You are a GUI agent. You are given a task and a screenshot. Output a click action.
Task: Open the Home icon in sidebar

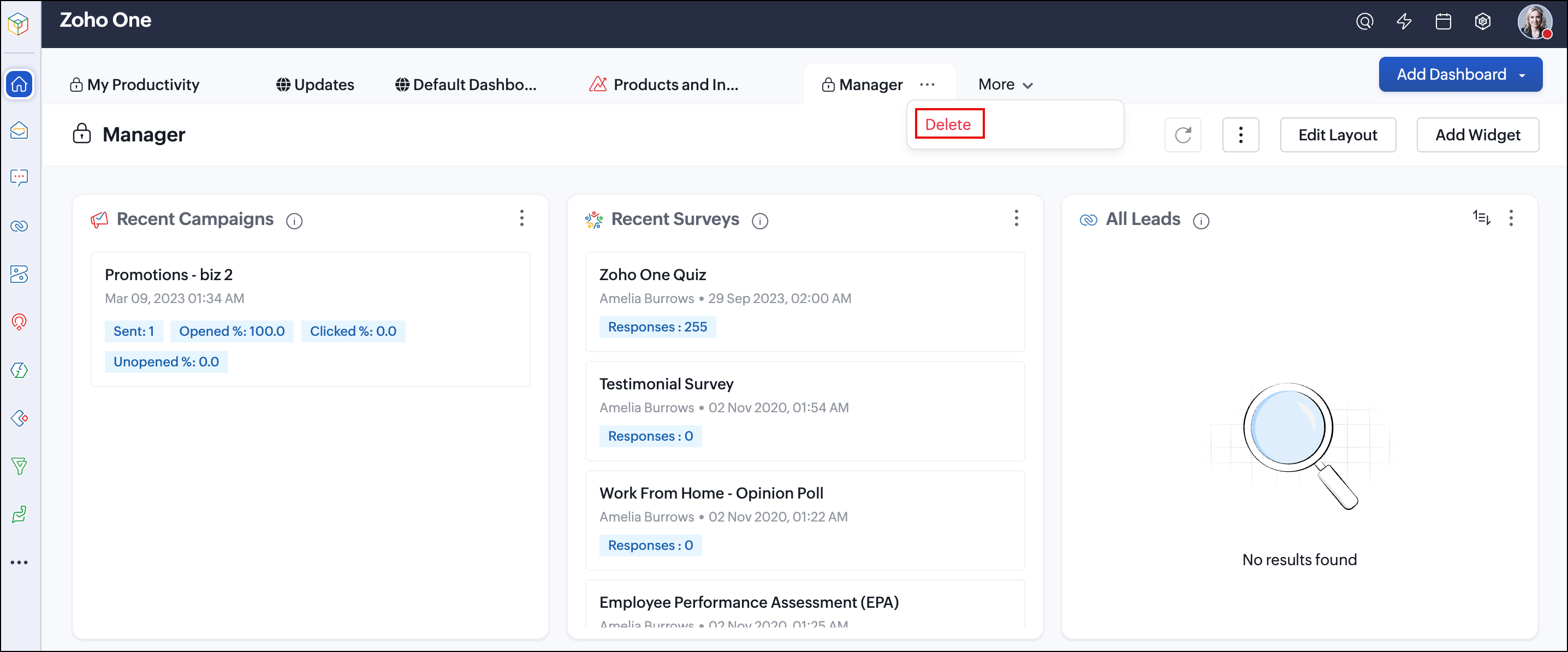[x=20, y=84]
